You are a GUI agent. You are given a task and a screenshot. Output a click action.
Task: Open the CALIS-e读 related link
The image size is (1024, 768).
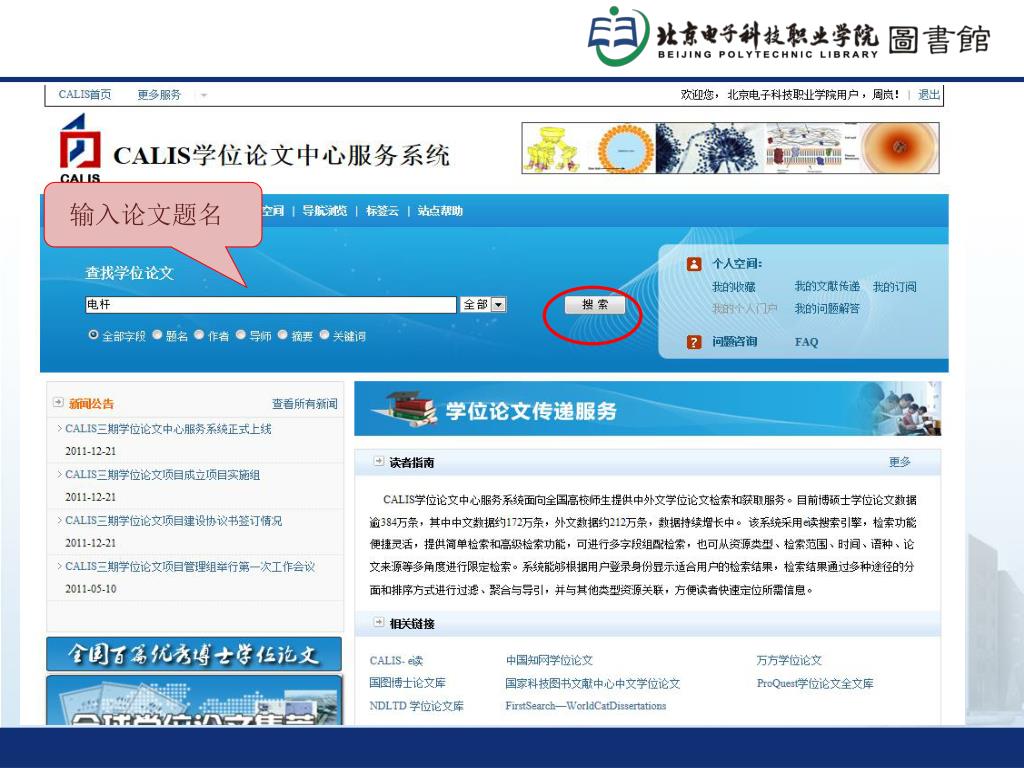[396, 660]
